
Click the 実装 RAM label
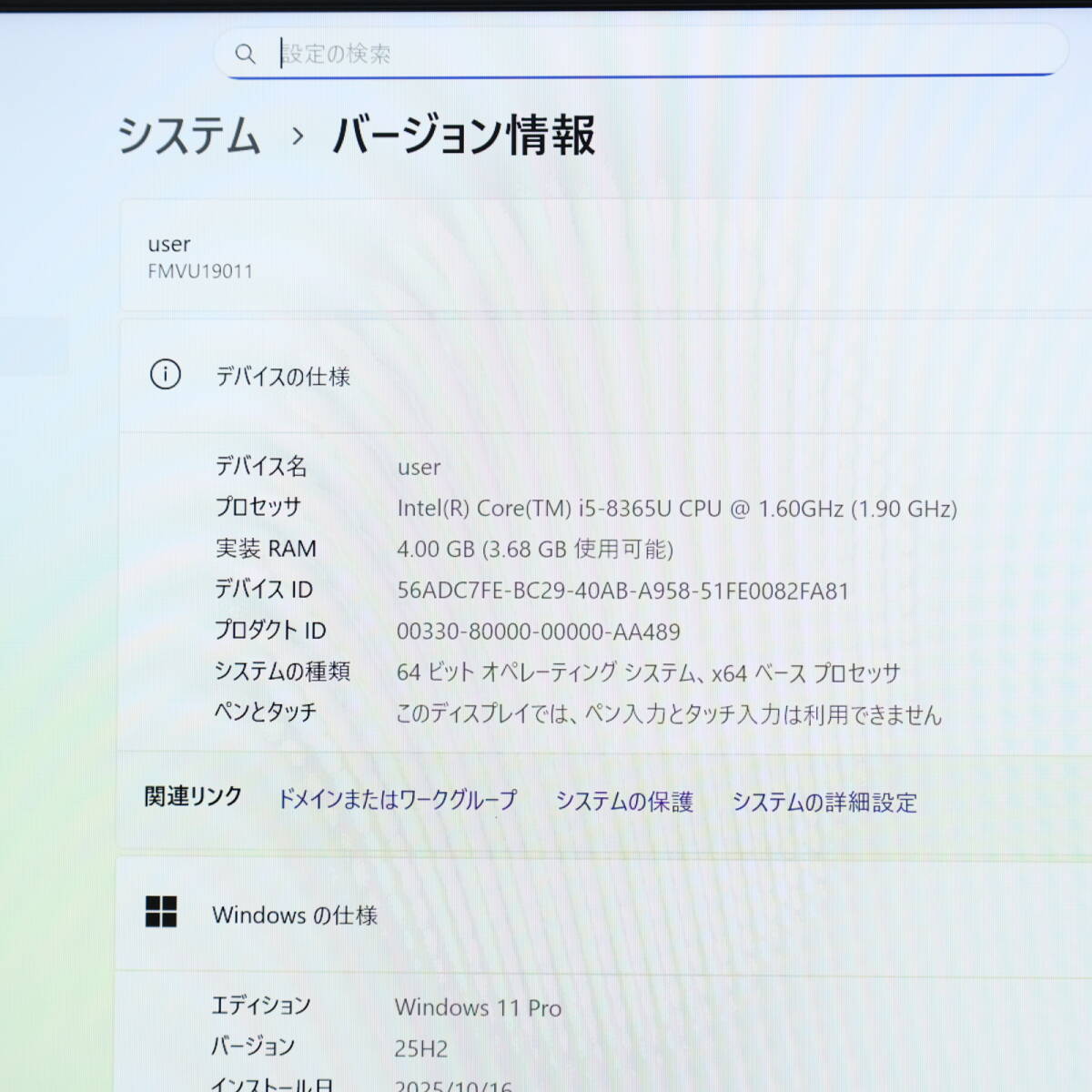click(x=266, y=549)
